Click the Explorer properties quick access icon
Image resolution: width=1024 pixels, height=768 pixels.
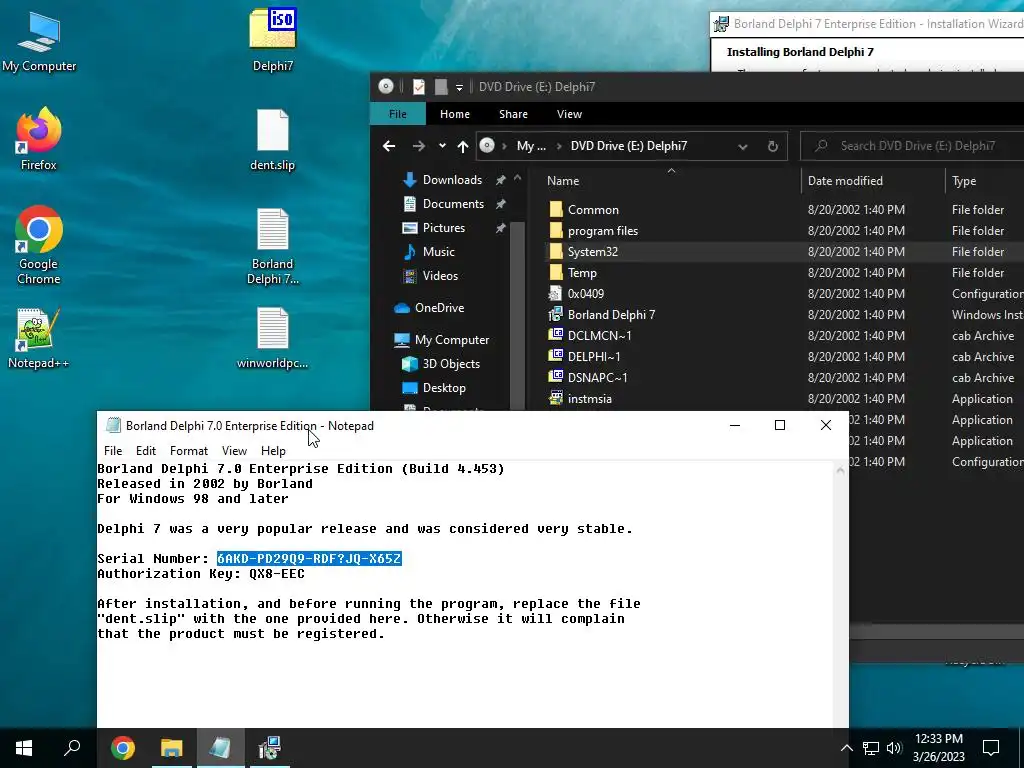tap(419, 87)
